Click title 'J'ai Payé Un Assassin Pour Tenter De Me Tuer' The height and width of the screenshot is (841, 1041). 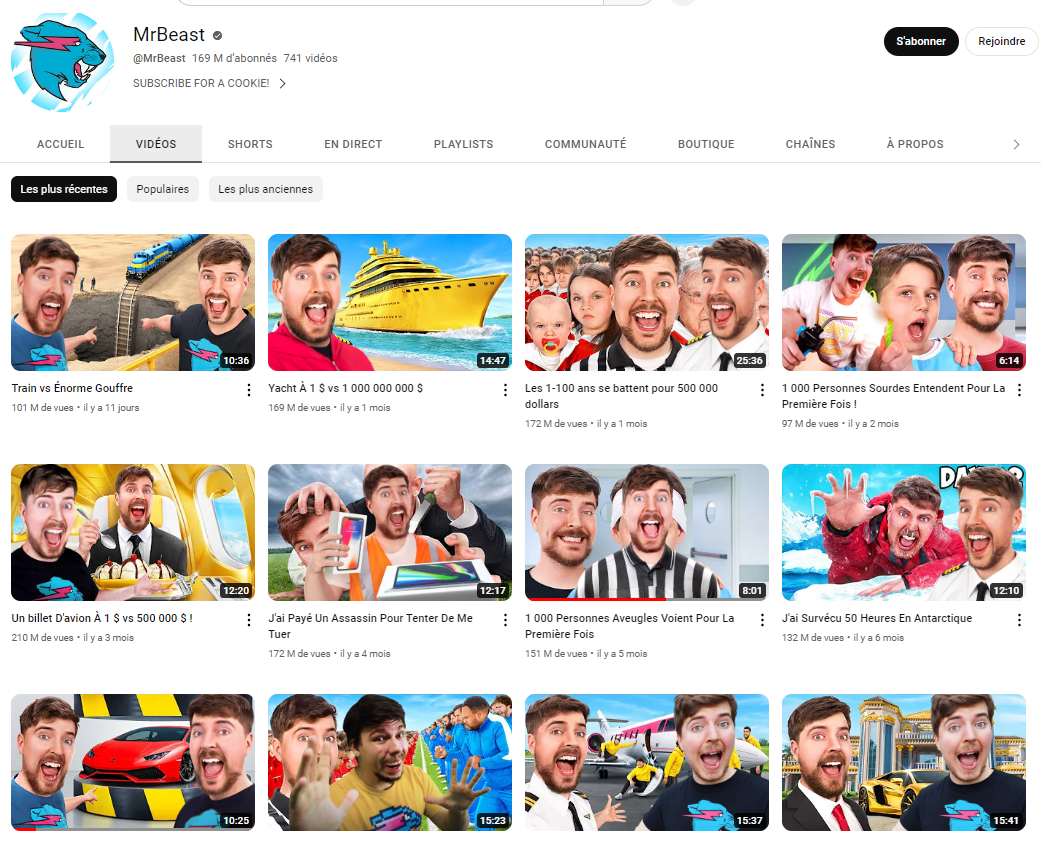coord(370,626)
